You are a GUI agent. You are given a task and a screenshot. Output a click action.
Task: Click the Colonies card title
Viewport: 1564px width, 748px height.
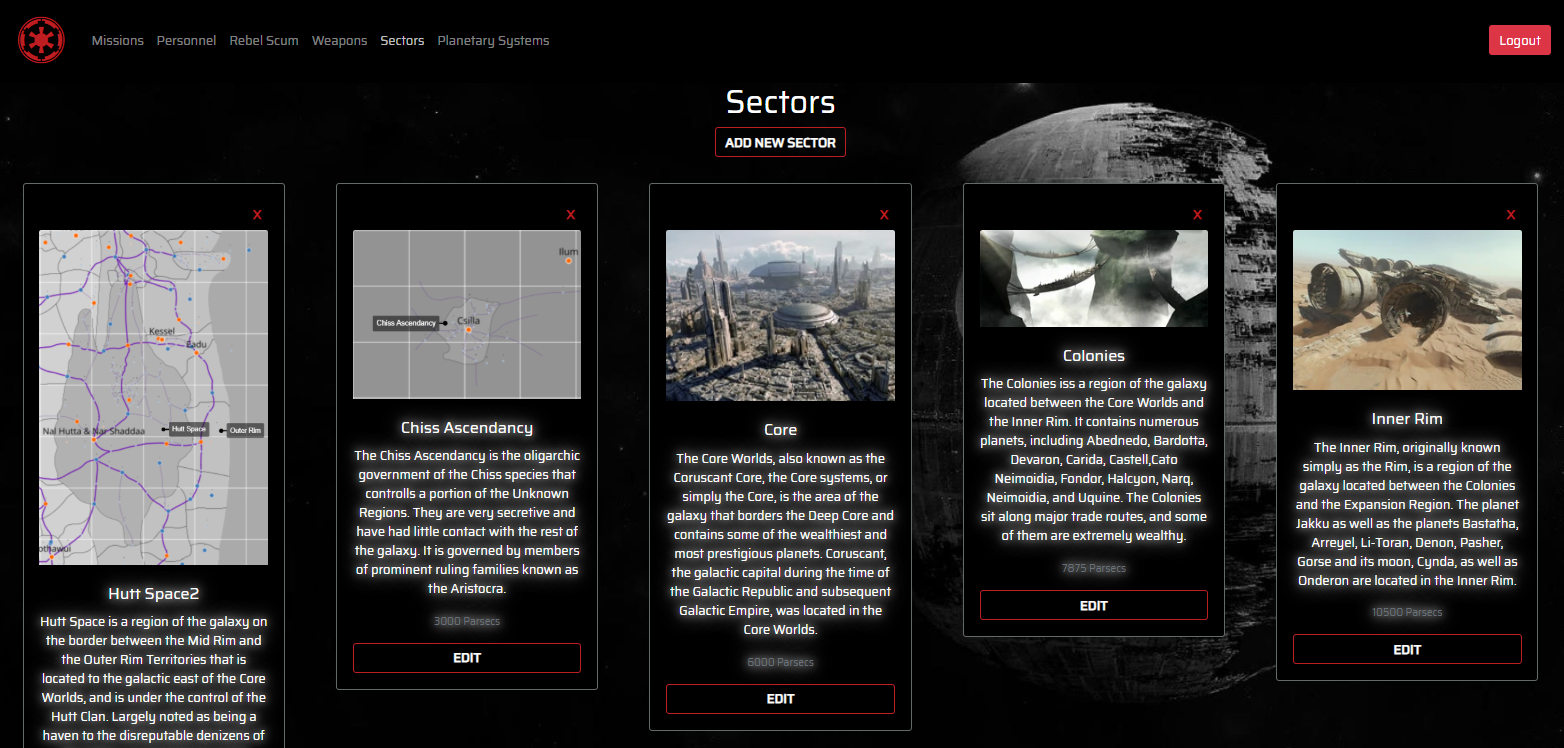(x=1094, y=355)
